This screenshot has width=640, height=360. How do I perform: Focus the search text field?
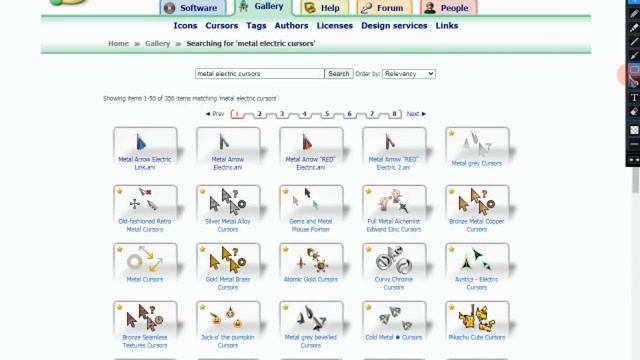point(260,74)
